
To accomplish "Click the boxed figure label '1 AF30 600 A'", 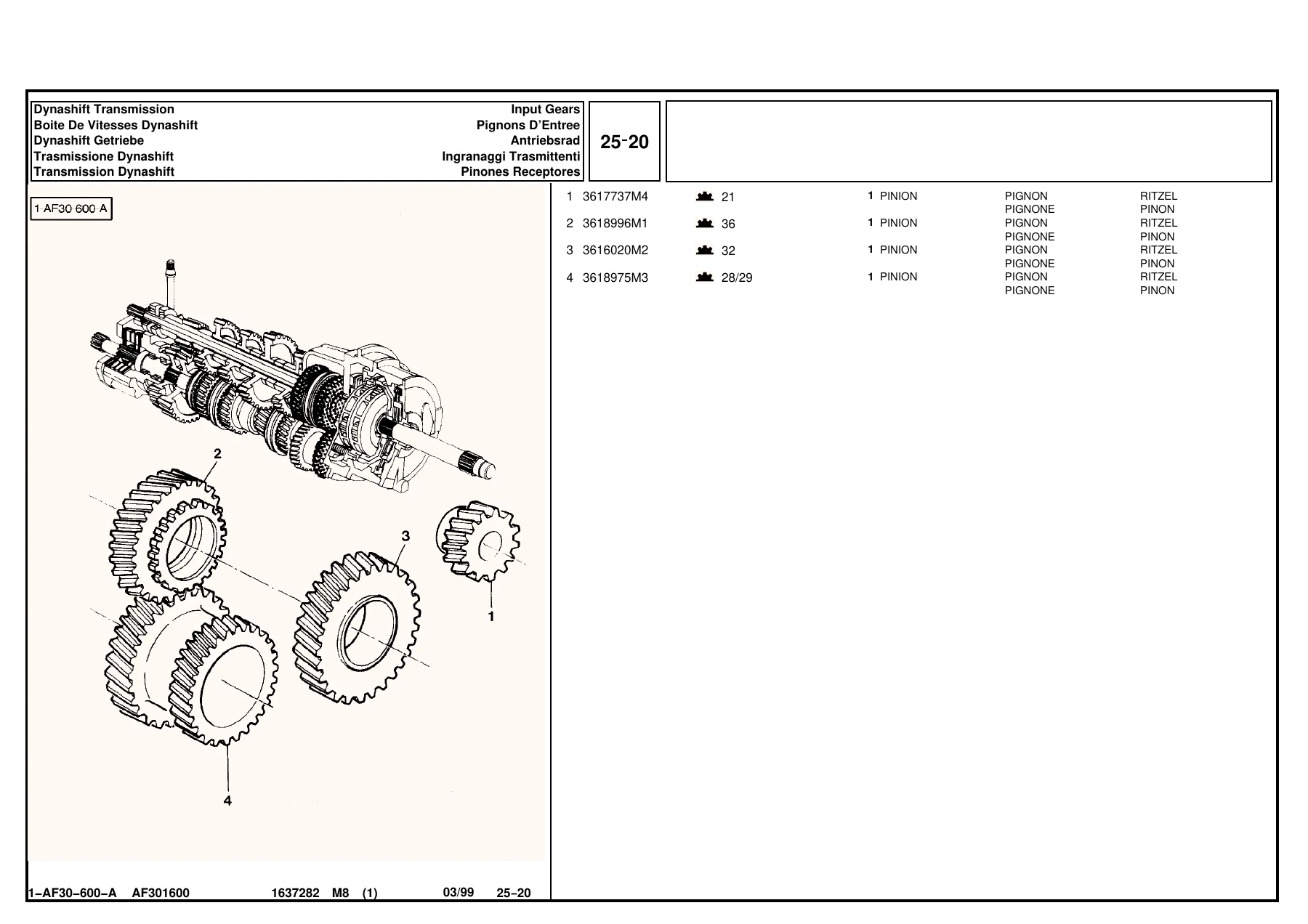I will coord(71,209).
